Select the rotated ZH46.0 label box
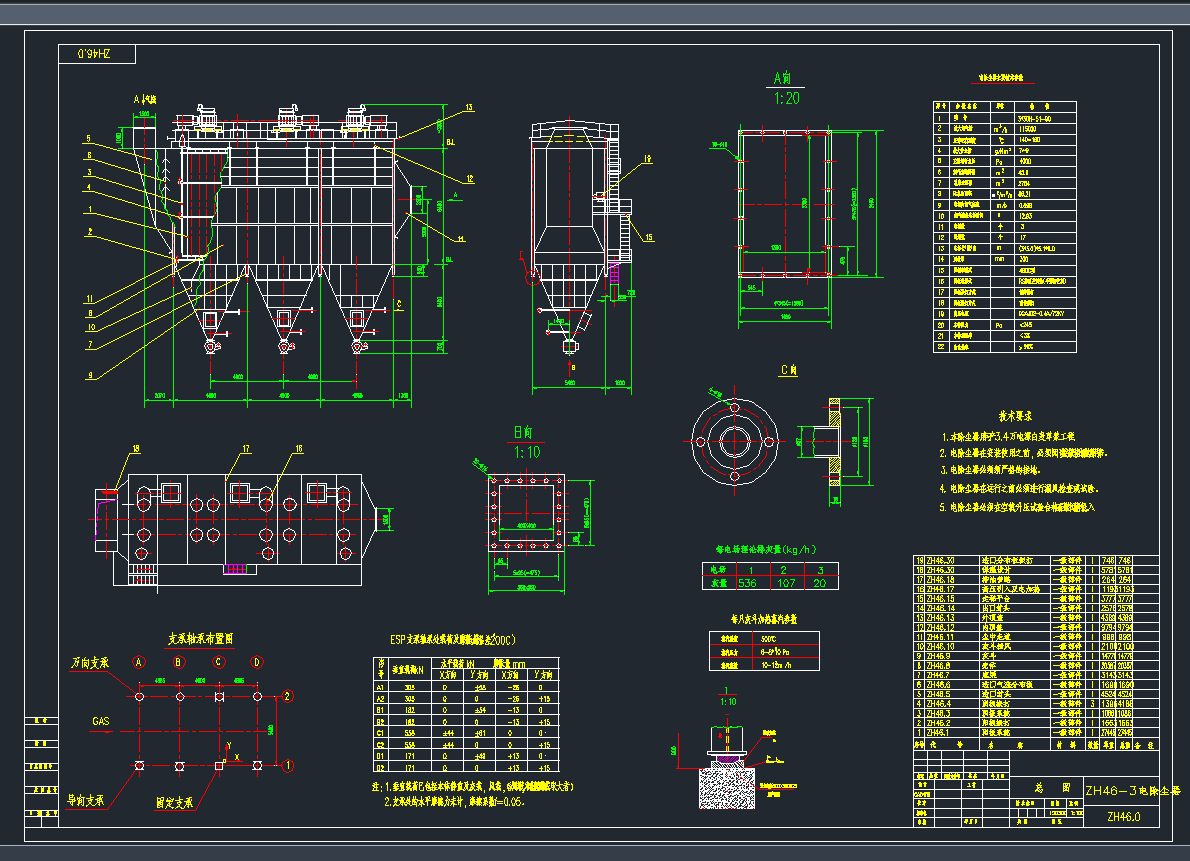Image resolution: width=1190 pixels, height=861 pixels. click(x=97, y=56)
